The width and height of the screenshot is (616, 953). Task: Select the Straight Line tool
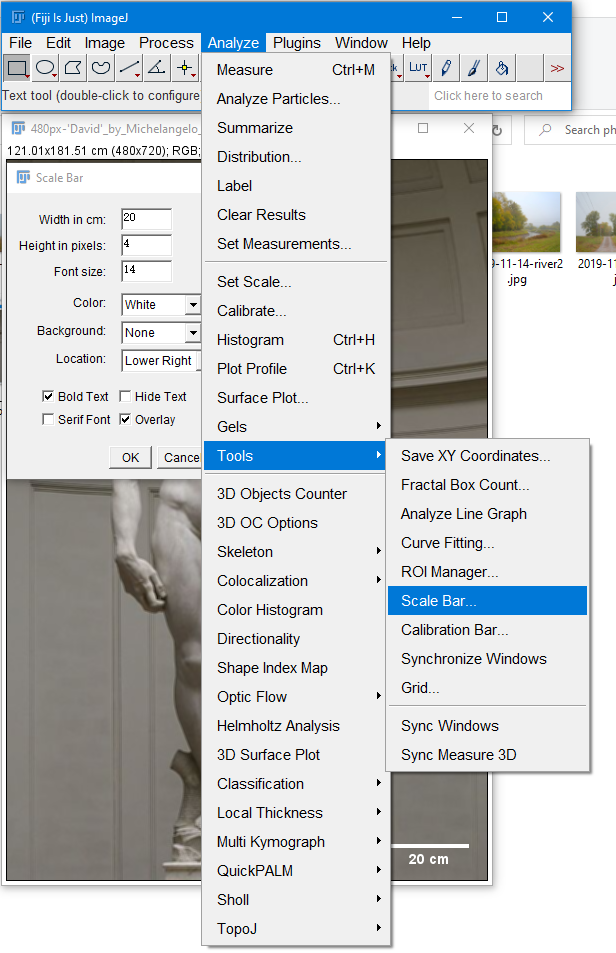point(129,68)
